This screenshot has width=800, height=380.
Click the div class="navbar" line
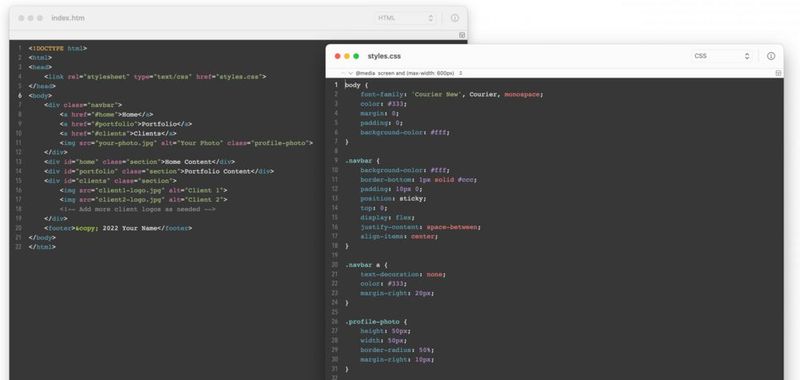click(x=83, y=105)
